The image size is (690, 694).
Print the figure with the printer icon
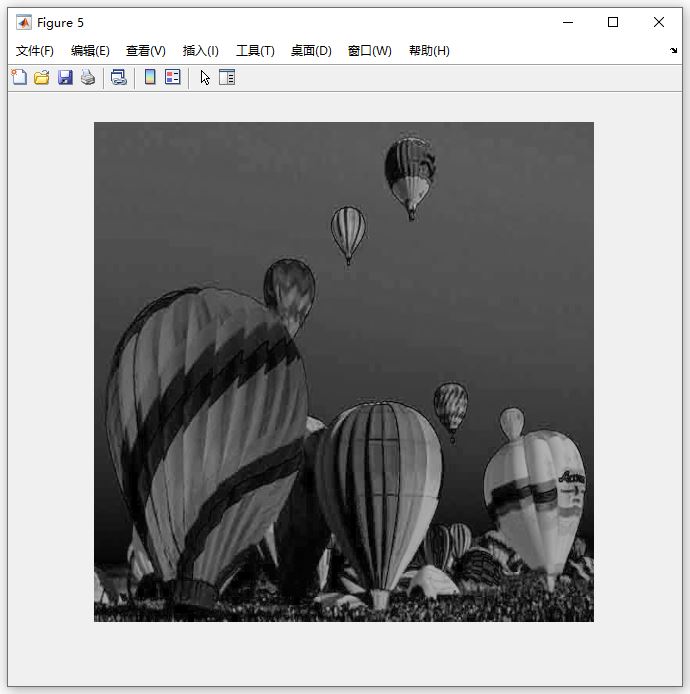tap(88, 77)
